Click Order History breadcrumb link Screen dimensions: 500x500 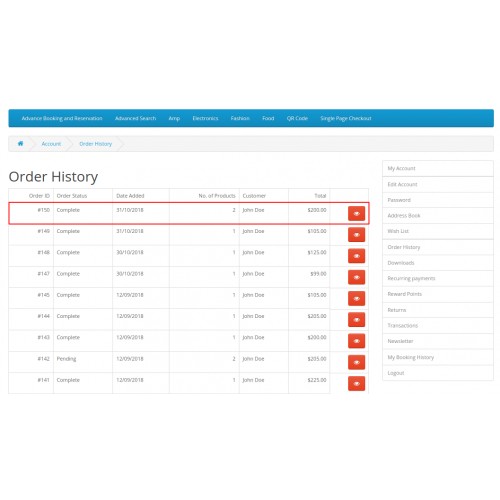pos(96,144)
